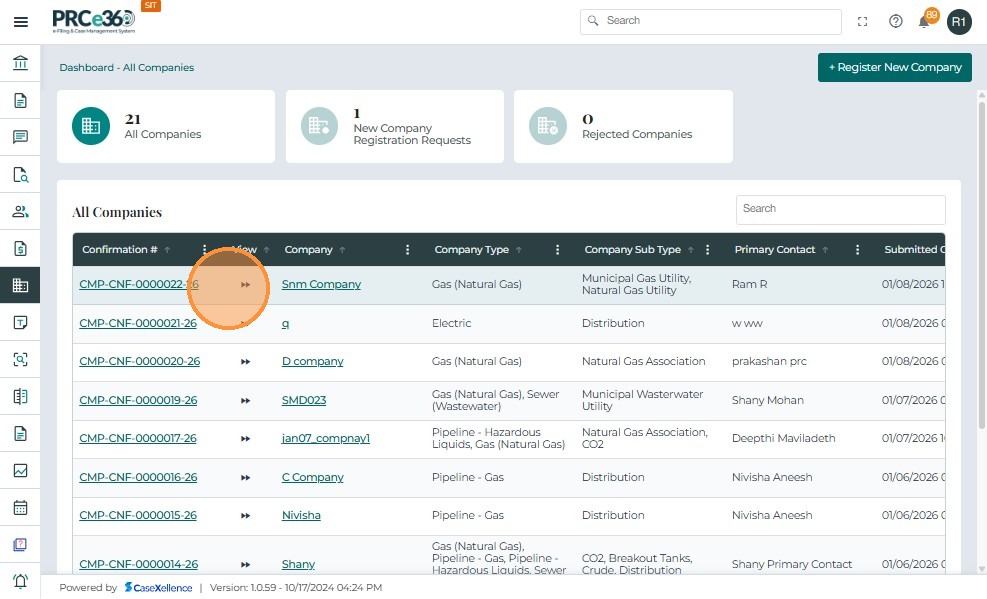Click the fullscreen icon in the header
This screenshot has height=599, width=987.
pos(863,21)
